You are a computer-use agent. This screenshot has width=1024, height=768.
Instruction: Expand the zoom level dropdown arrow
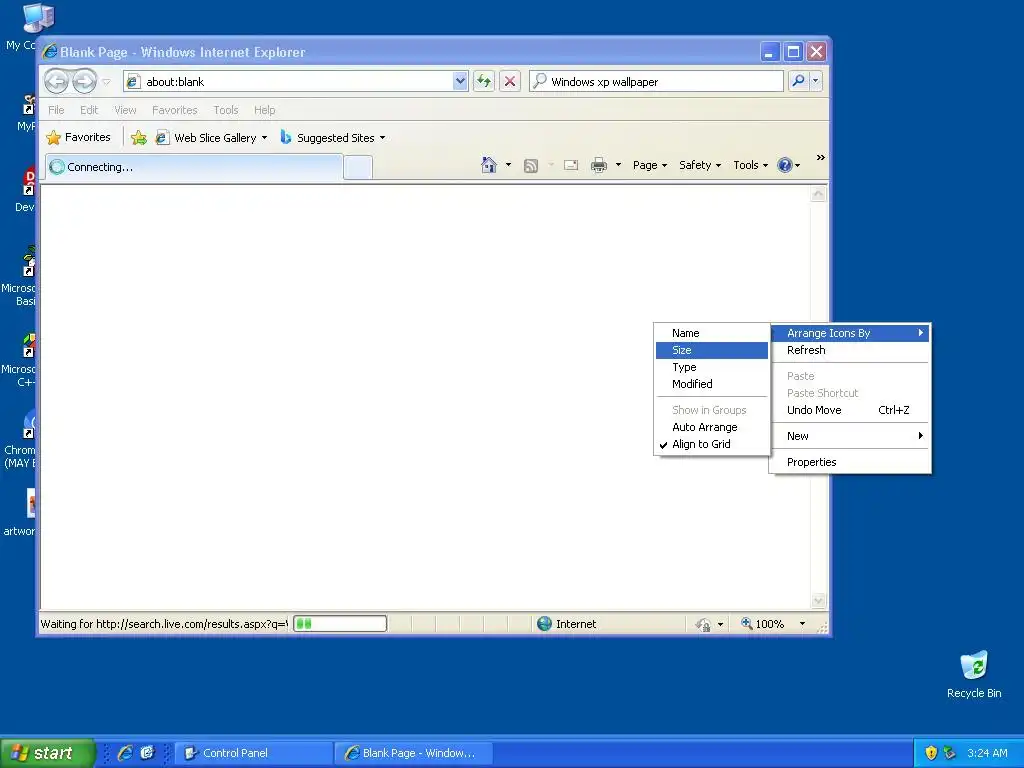(802, 624)
